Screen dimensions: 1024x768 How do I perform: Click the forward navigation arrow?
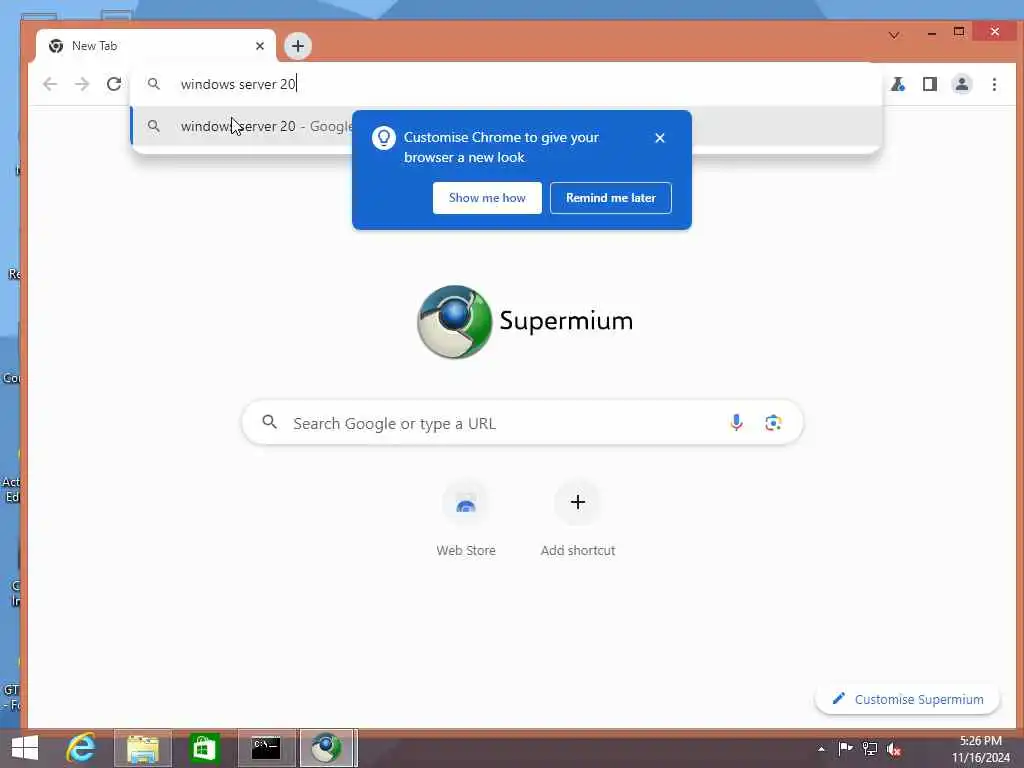pyautogui.click(x=82, y=84)
